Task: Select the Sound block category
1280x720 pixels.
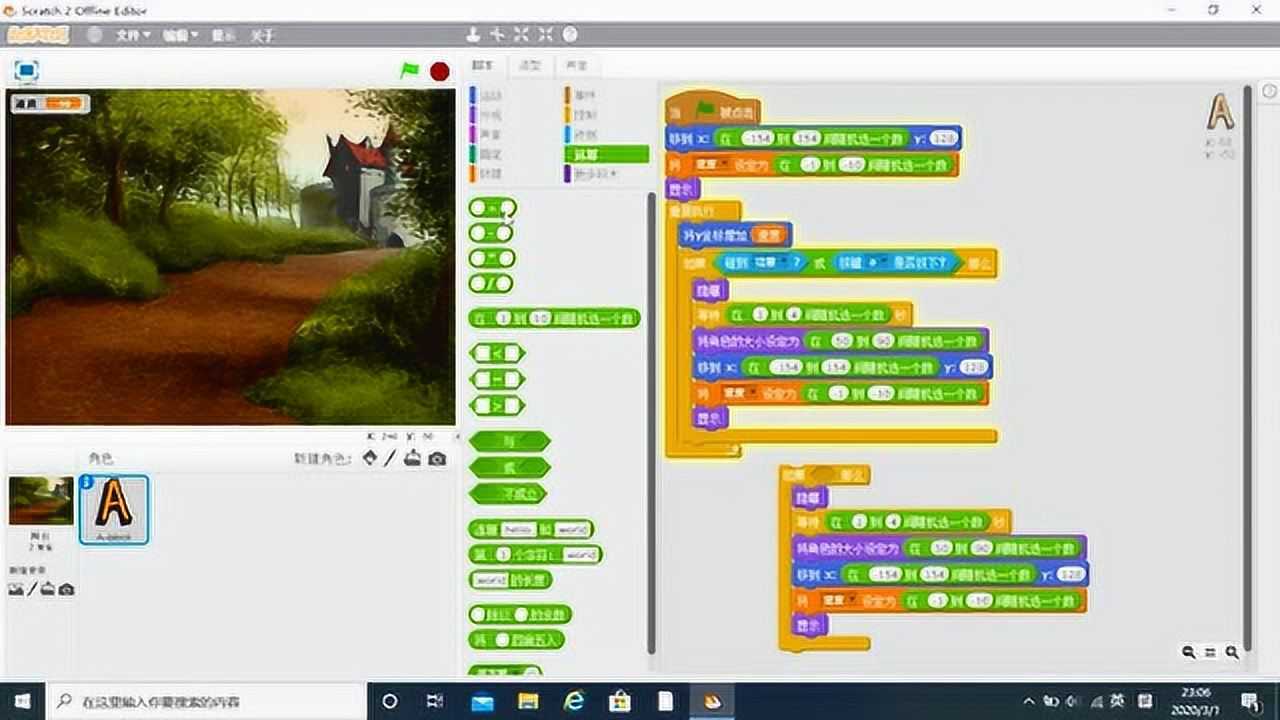Action: point(510,134)
